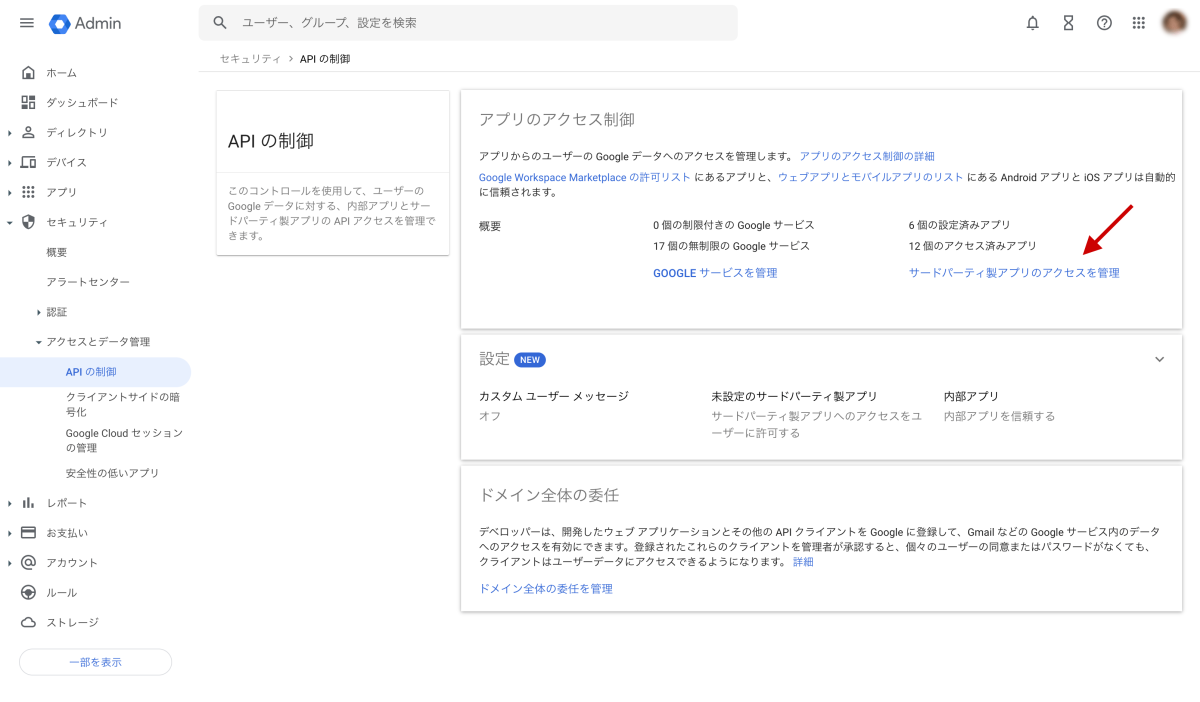
Task: Open Google Cloud セッションの管理 item
Action: [124, 440]
